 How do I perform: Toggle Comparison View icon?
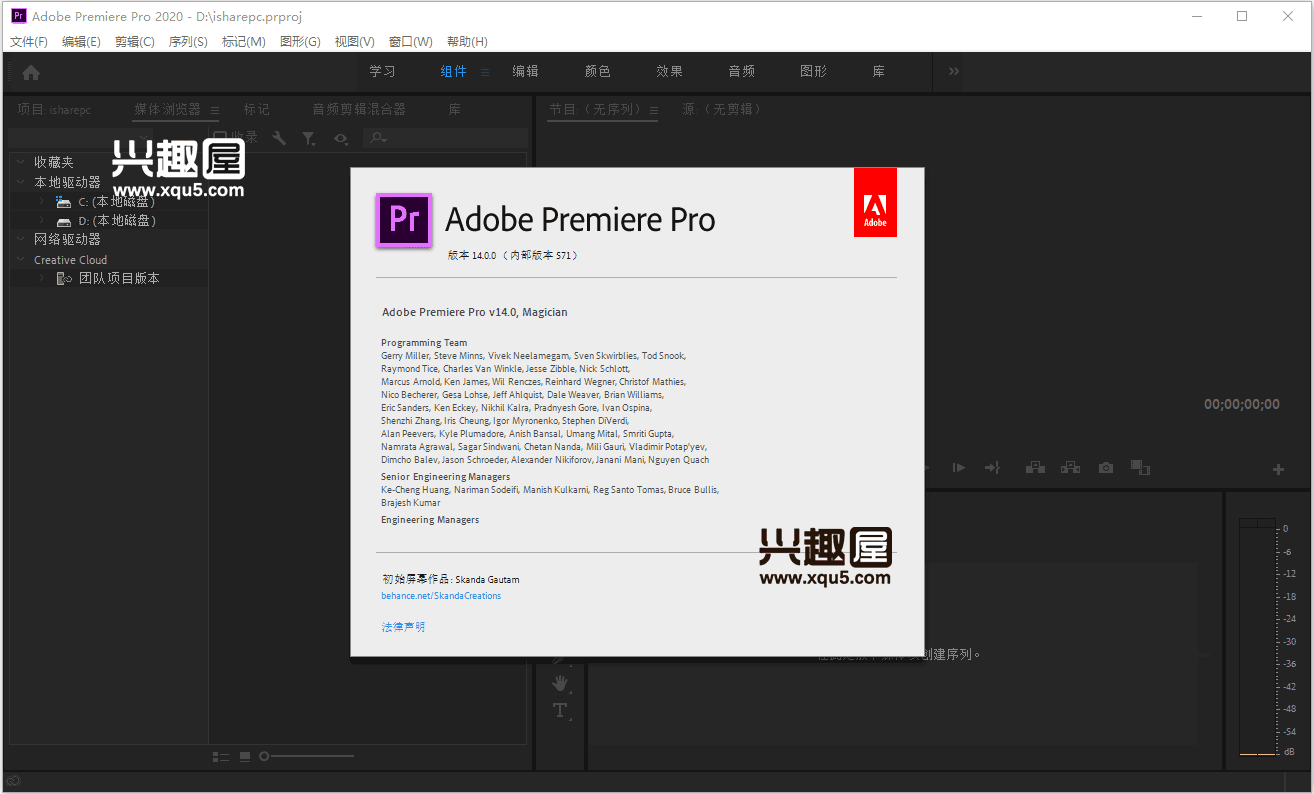point(1140,467)
